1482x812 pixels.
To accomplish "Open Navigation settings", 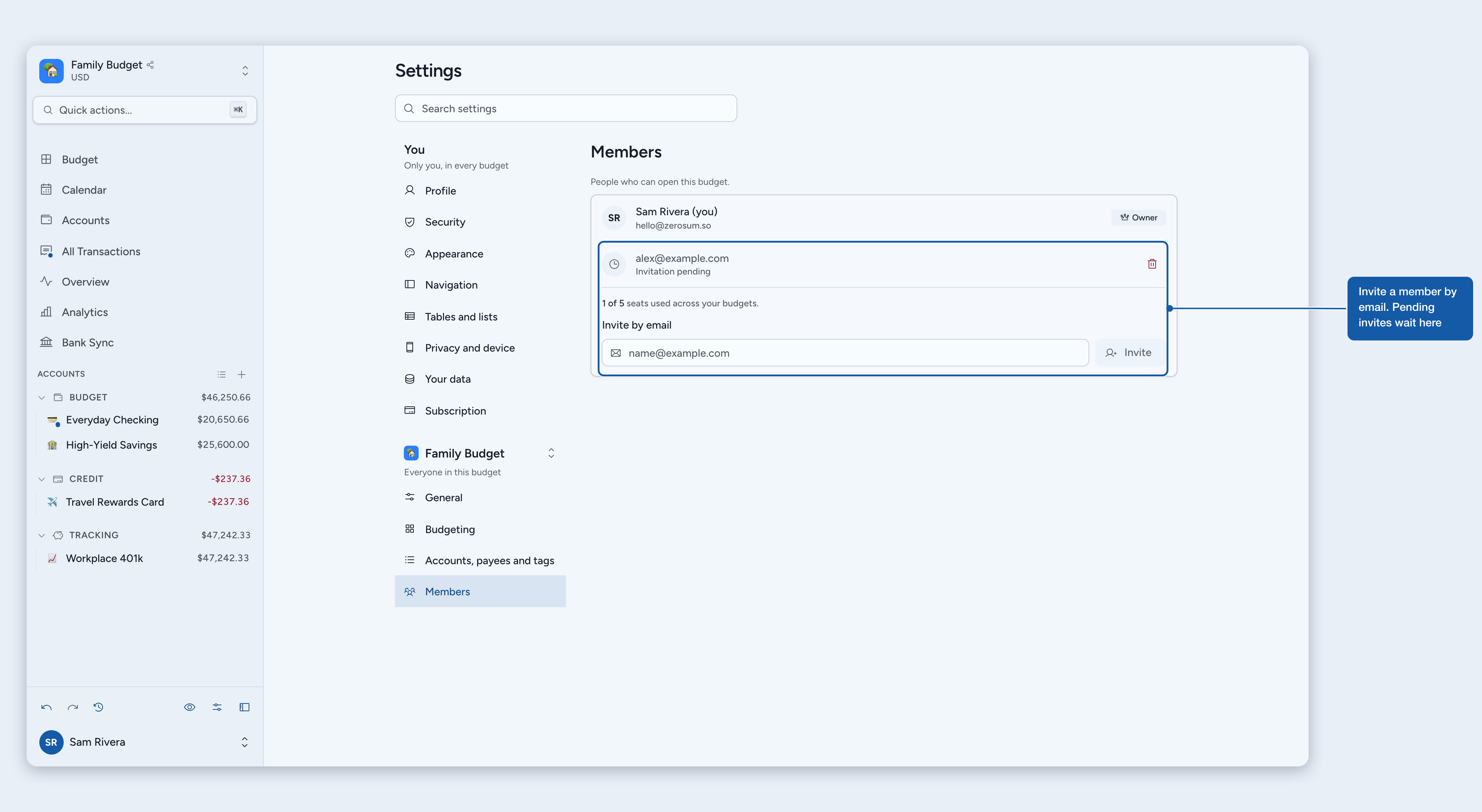I will (481, 284).
